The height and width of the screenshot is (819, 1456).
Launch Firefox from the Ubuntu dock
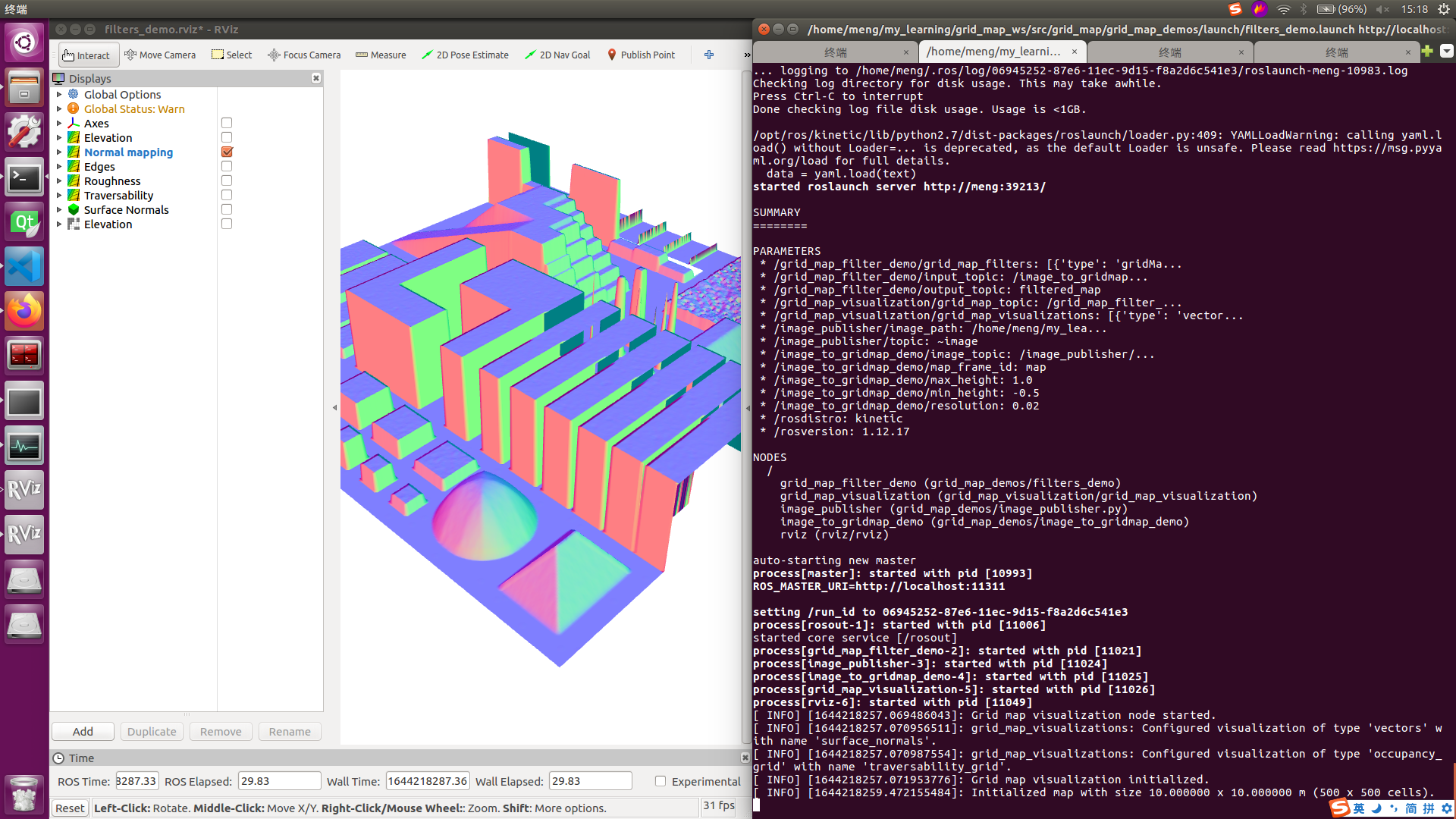tap(24, 310)
